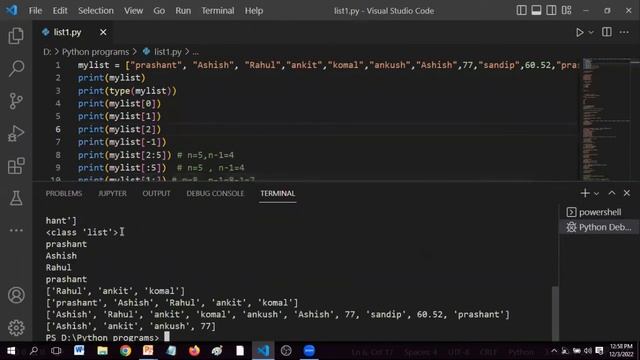Screen dimensions: 640x360
Task: Expand breadcrumb ellipsis after list1.py
Action: point(196,52)
